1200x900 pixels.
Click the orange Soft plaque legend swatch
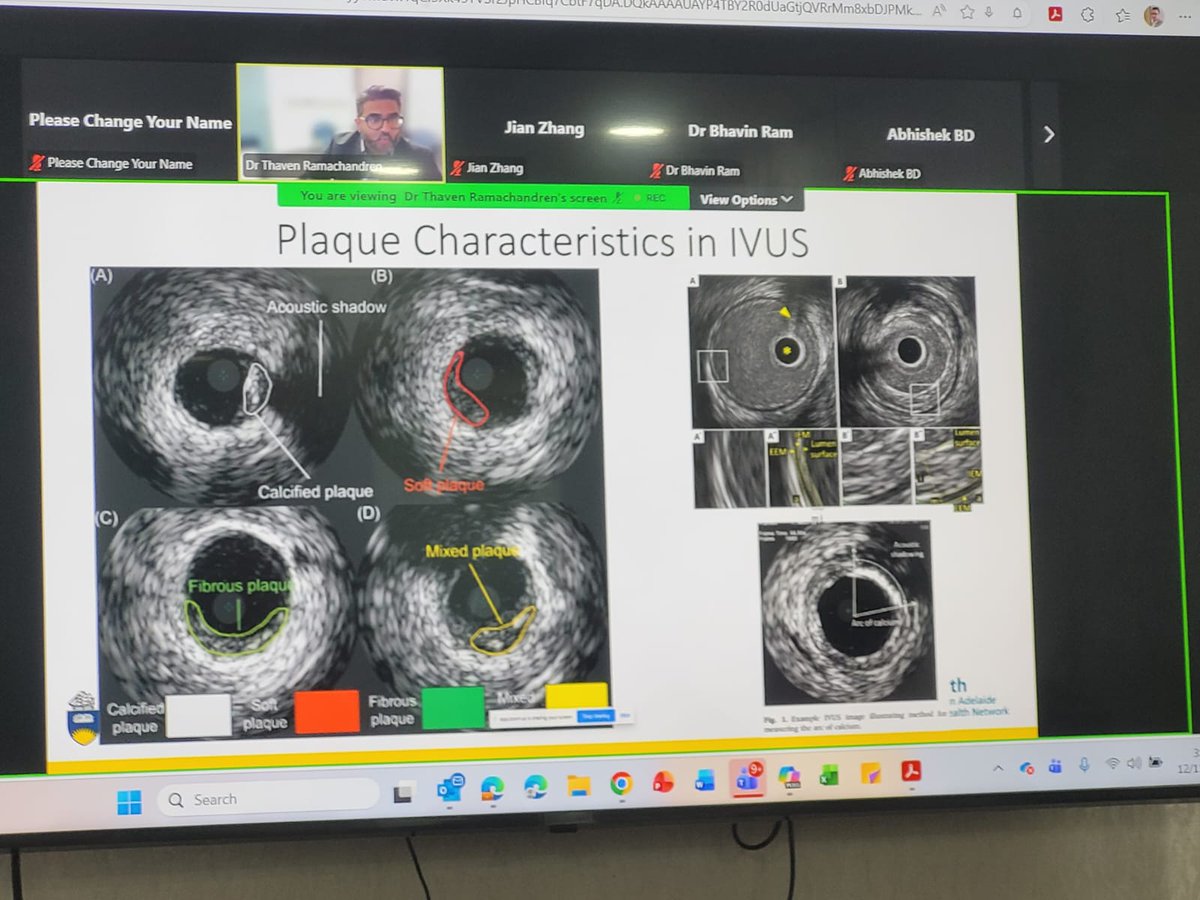[327, 712]
